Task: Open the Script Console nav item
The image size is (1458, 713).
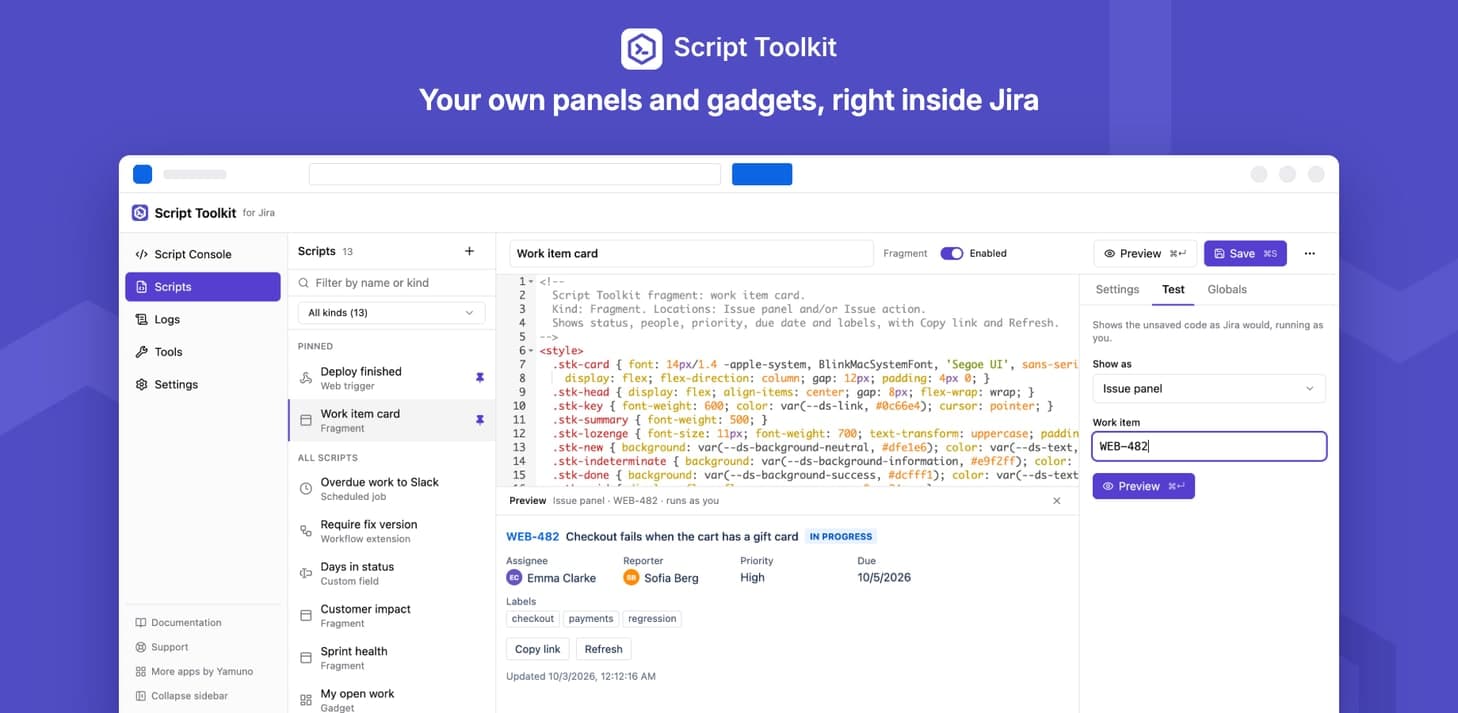Action: [203, 254]
